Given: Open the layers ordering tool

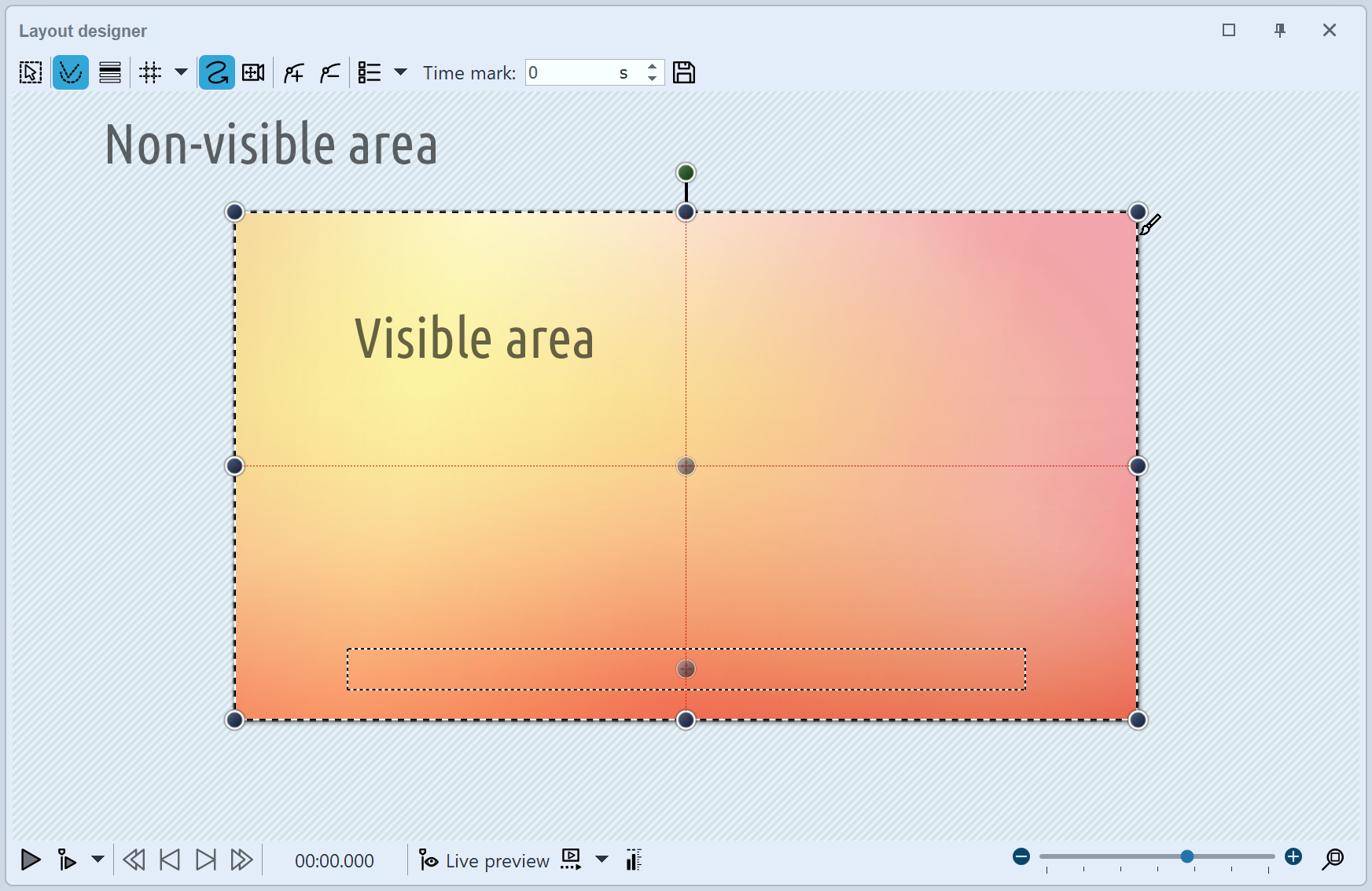Looking at the screenshot, I should click(110, 72).
